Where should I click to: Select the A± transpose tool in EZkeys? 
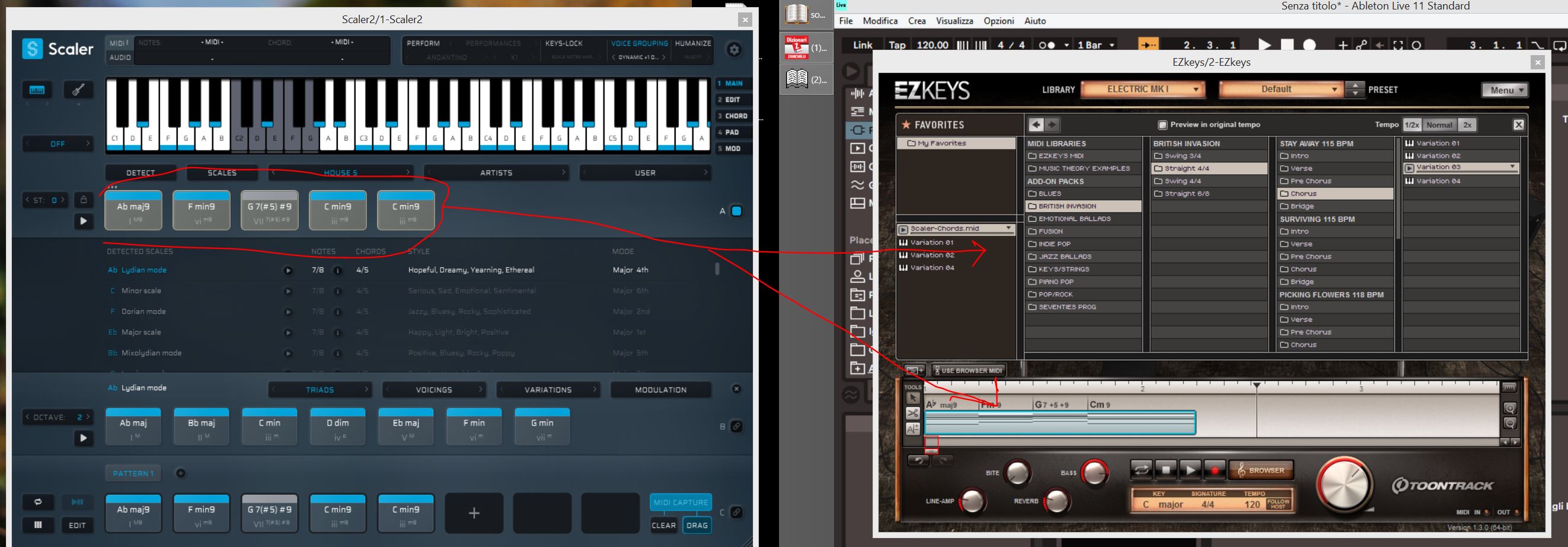(912, 429)
